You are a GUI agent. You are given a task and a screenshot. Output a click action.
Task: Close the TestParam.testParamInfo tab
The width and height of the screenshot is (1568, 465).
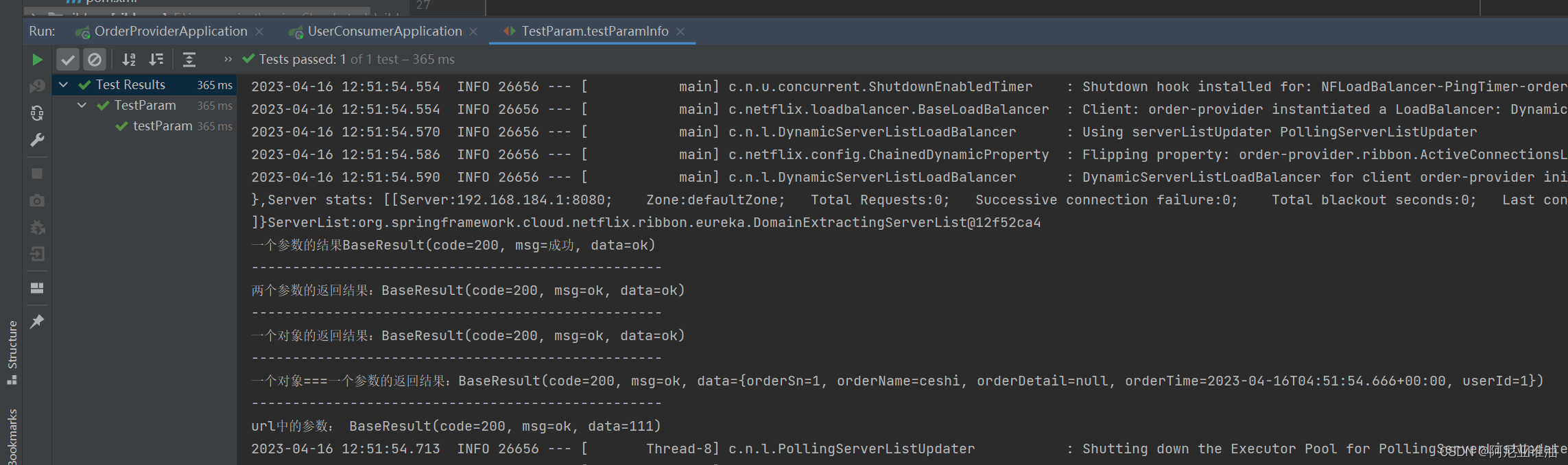(680, 32)
